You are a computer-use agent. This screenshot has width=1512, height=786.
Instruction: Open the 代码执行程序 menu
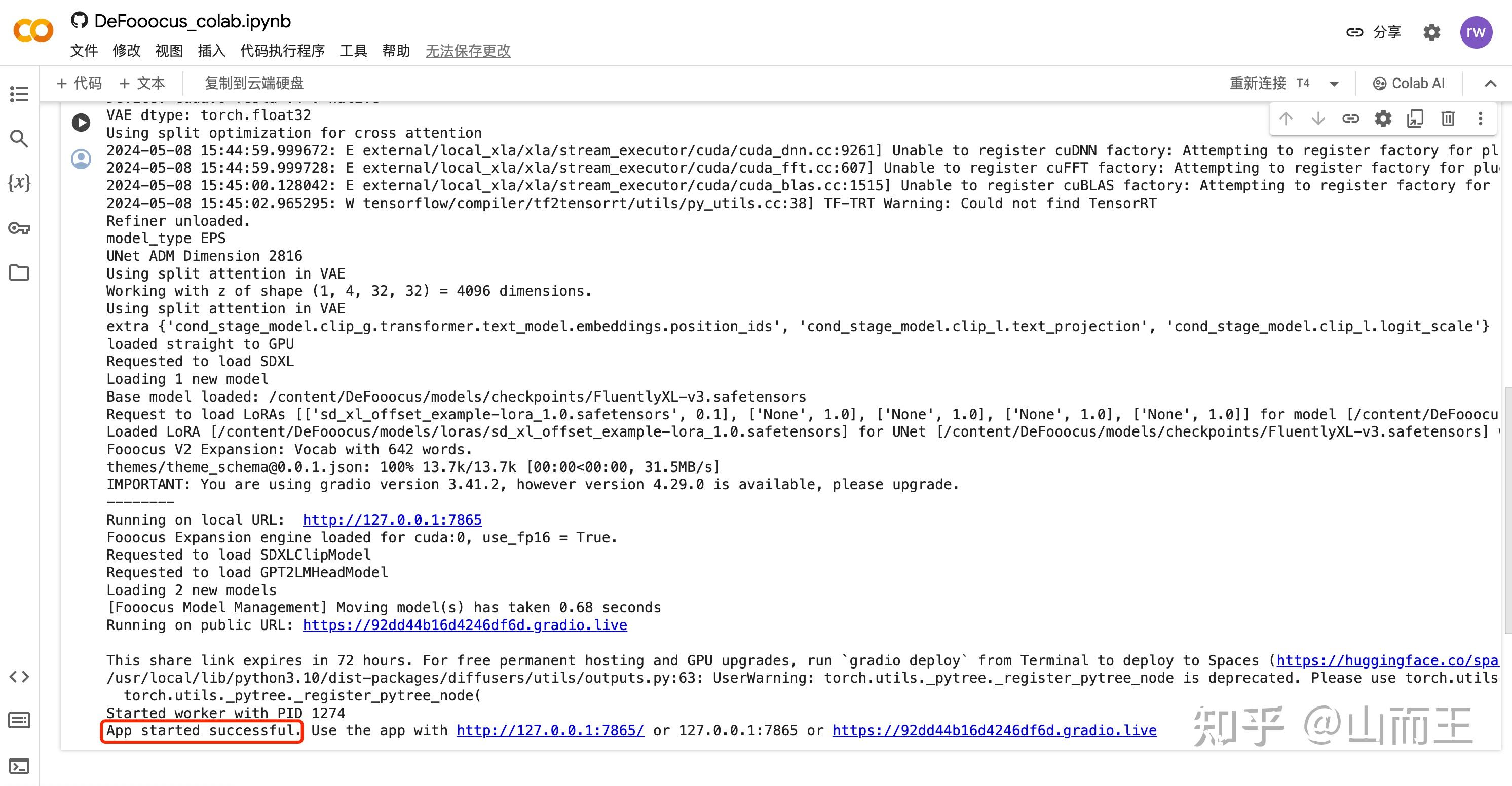(282, 51)
